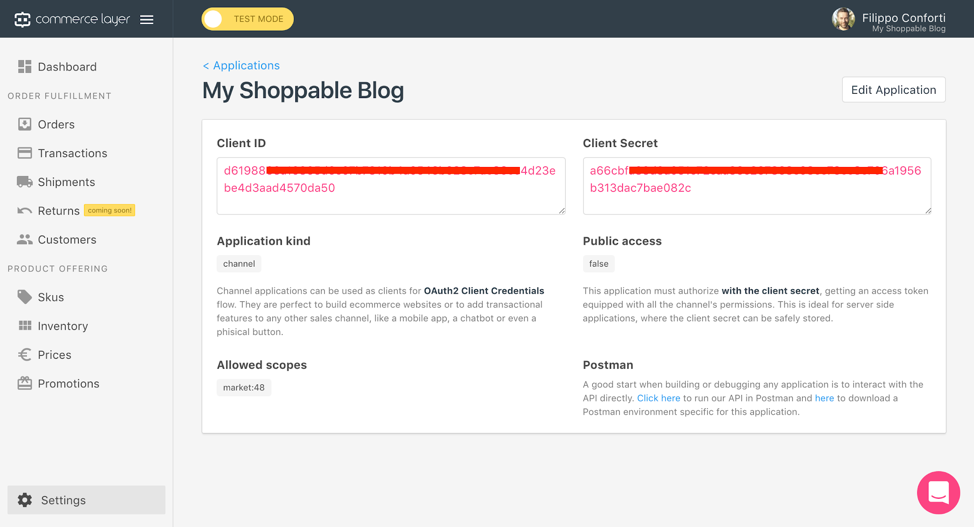Image resolution: width=974 pixels, height=527 pixels.
Task: Click the Application kind heading
Action: [263, 241]
